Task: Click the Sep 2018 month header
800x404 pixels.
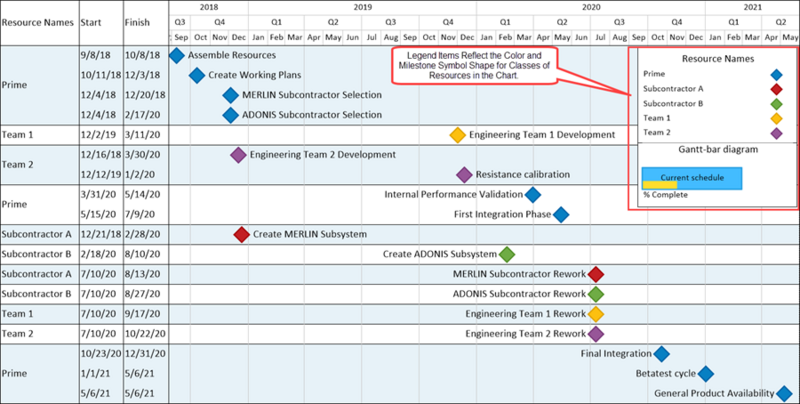Action: coord(181,37)
